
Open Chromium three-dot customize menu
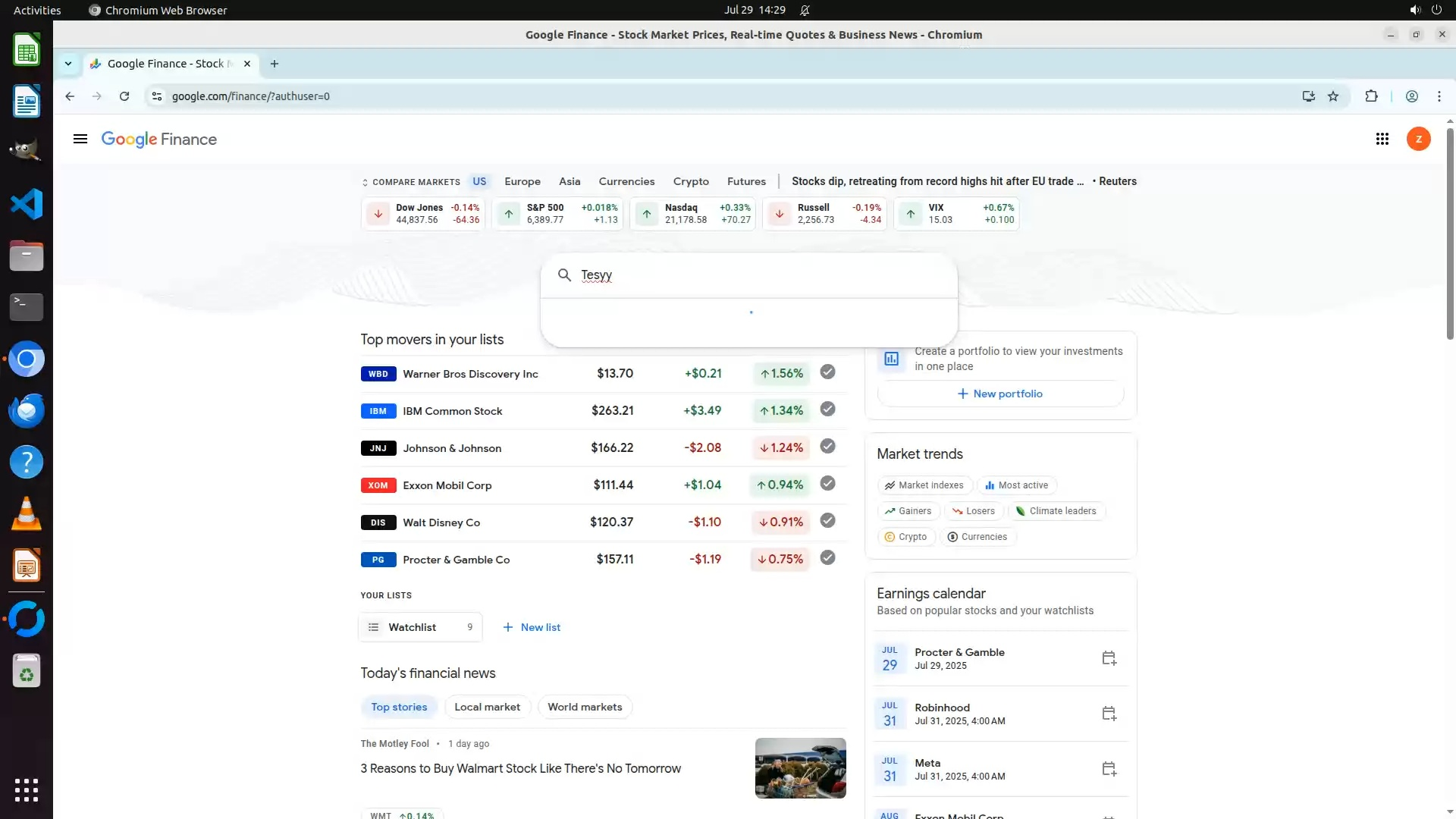coord(1439,96)
